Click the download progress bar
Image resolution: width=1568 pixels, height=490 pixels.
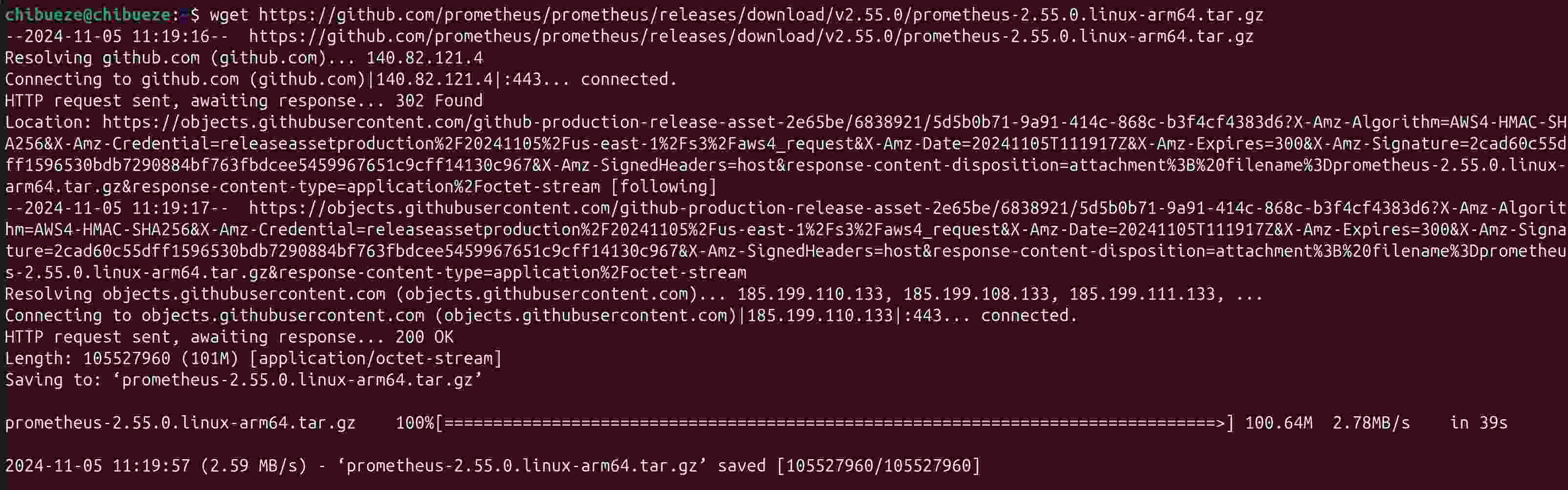coord(834,423)
